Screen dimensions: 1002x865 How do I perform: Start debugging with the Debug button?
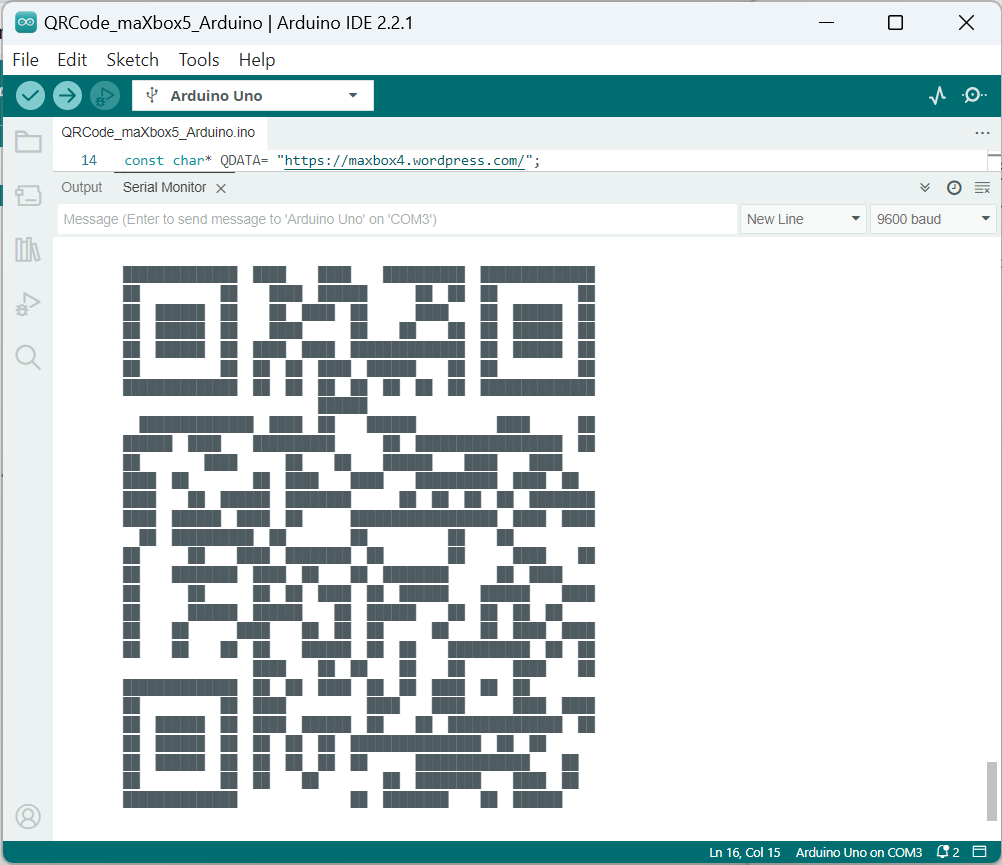104,96
